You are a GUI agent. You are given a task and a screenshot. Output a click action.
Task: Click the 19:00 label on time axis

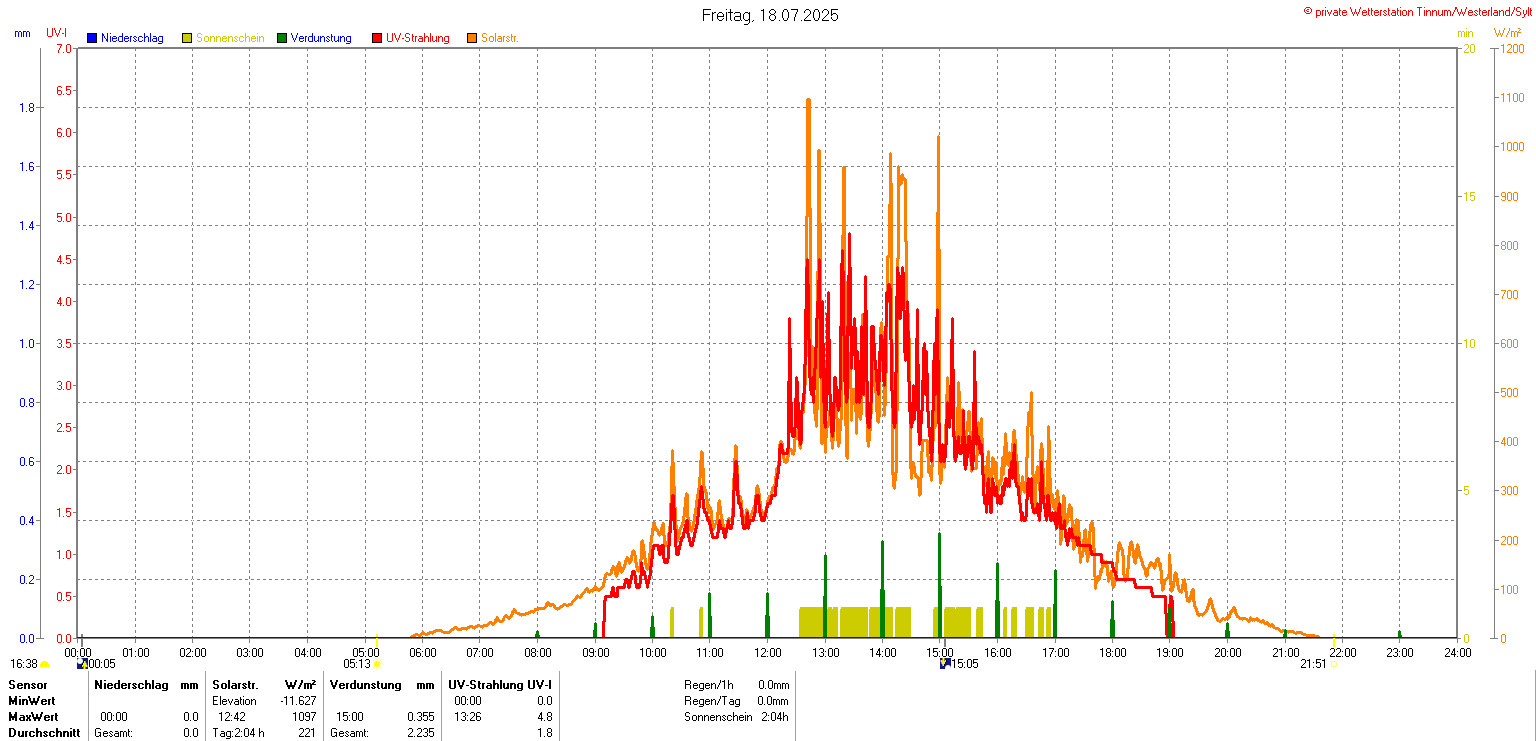click(x=1170, y=653)
